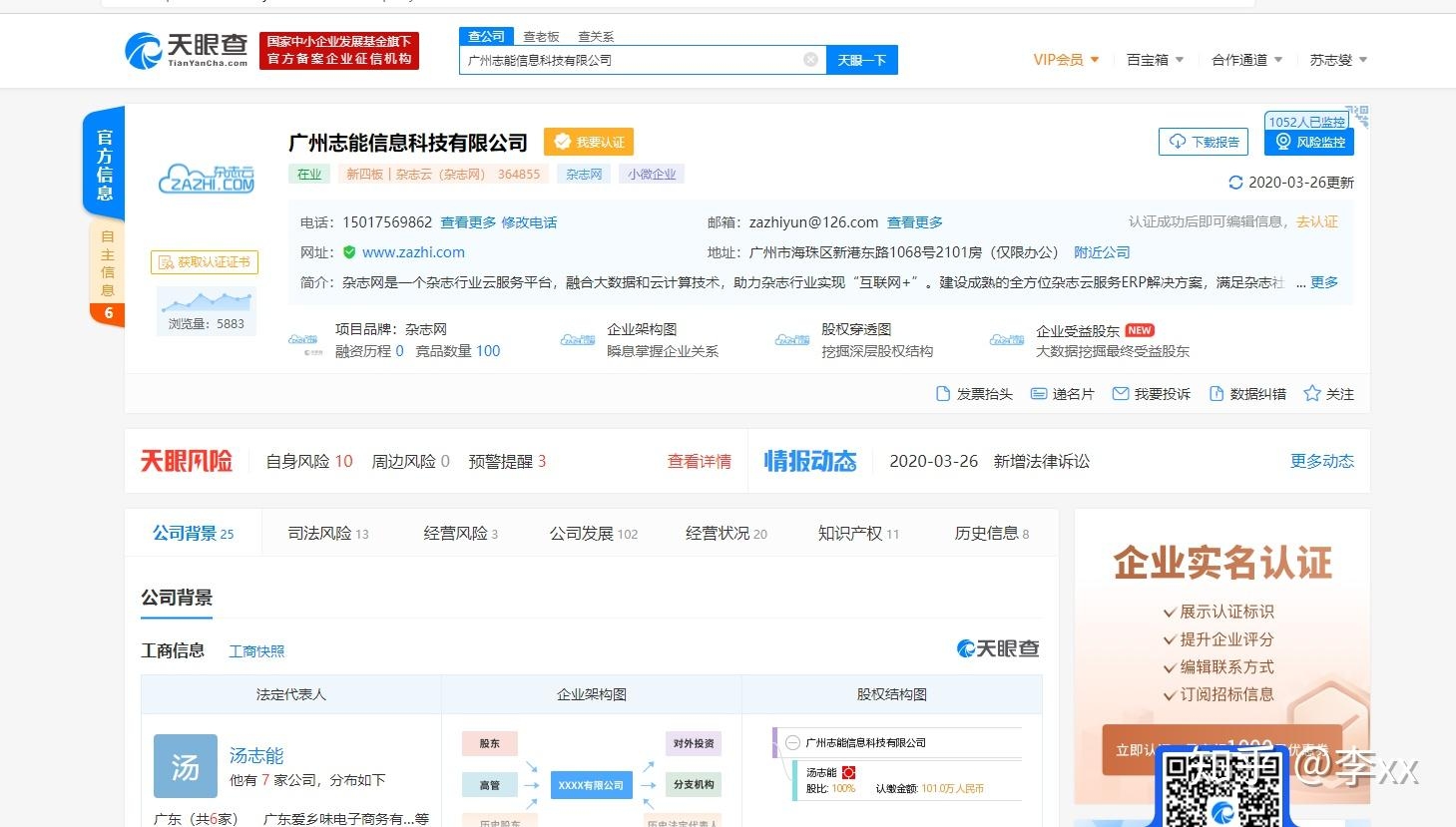Screen dimensions: 1456x827
Task: Click the 递名片 icon
Action: coord(1039,394)
